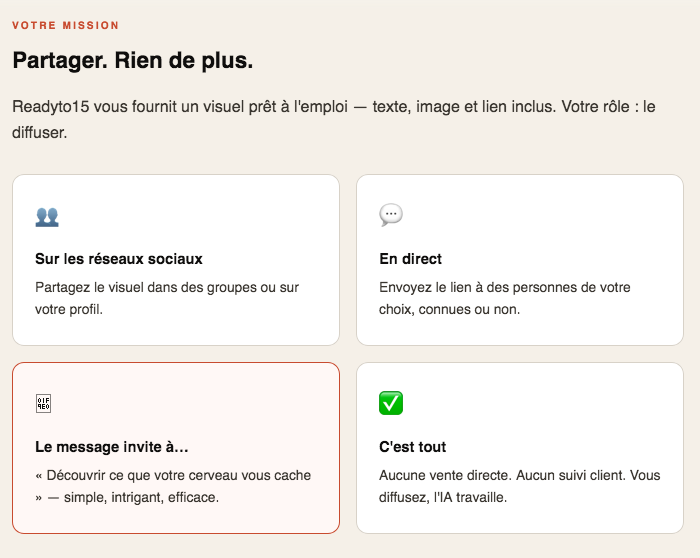
Task: Click the green checkmark icon
Action: tap(391, 403)
